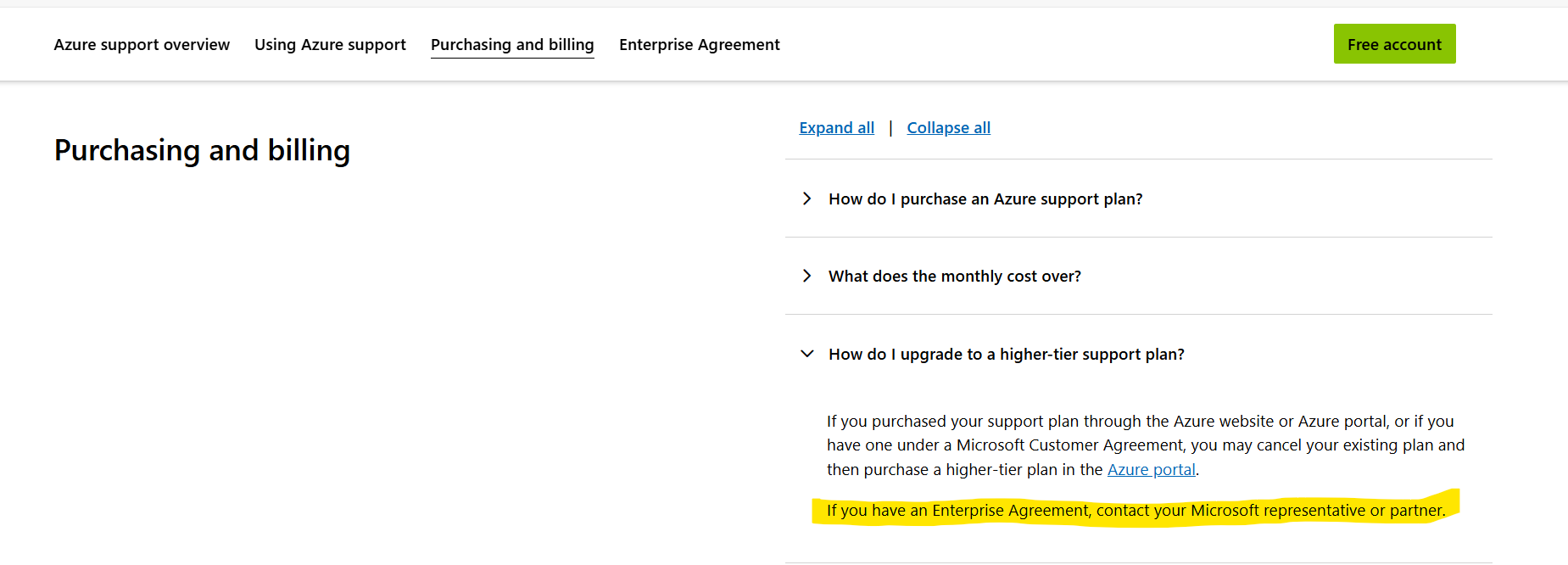
Task: Open the Azure support overview tab
Action: point(142,44)
